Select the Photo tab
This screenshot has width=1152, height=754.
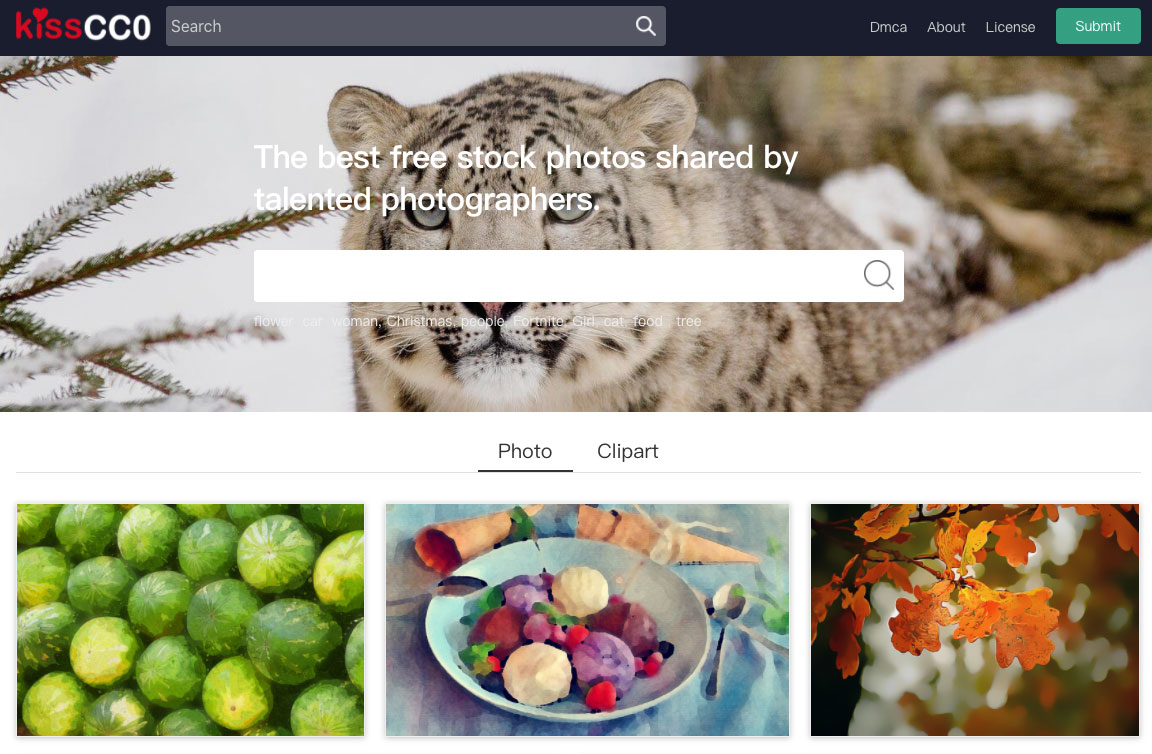pos(525,451)
